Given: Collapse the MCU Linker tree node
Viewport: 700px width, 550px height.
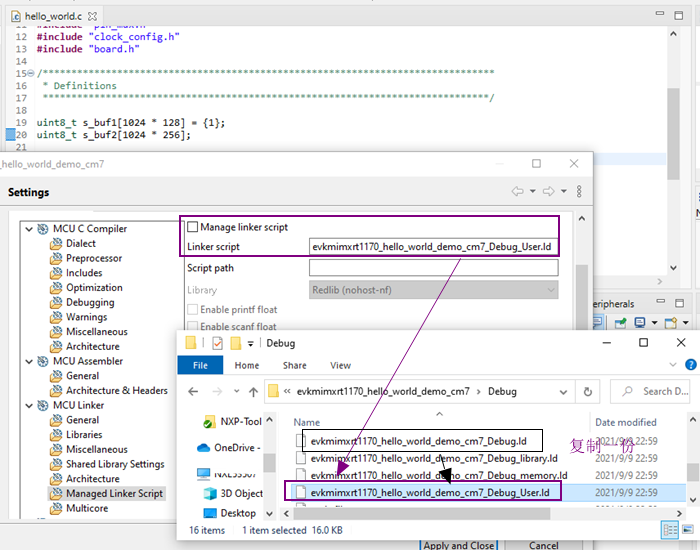Looking at the screenshot, I should click(29, 405).
